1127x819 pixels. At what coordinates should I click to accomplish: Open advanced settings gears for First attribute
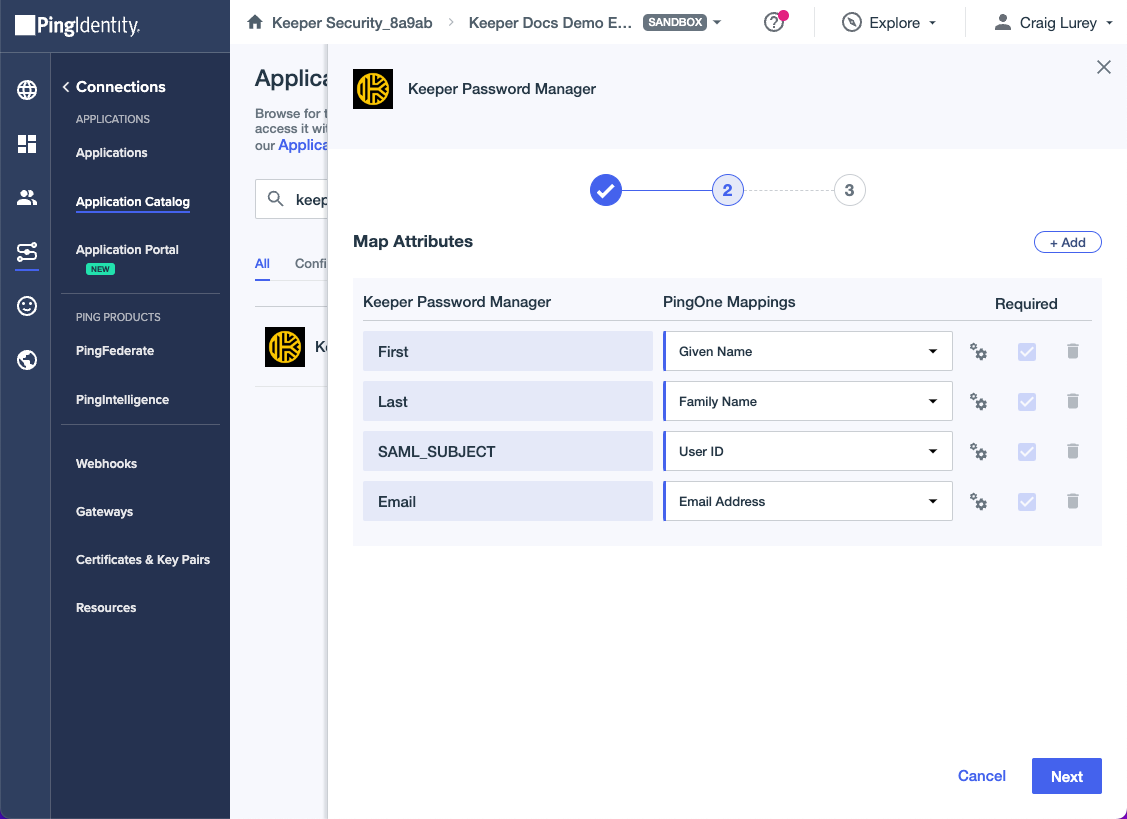click(978, 352)
